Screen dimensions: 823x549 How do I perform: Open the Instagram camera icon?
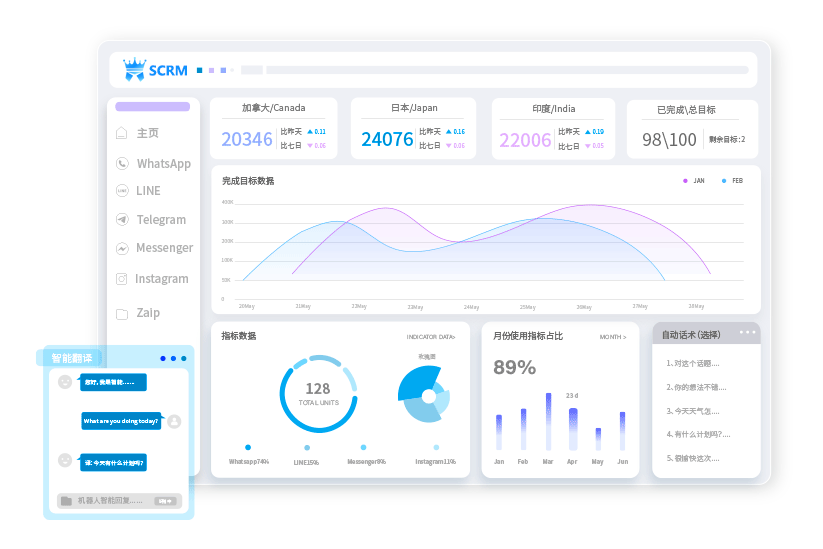coord(122,279)
